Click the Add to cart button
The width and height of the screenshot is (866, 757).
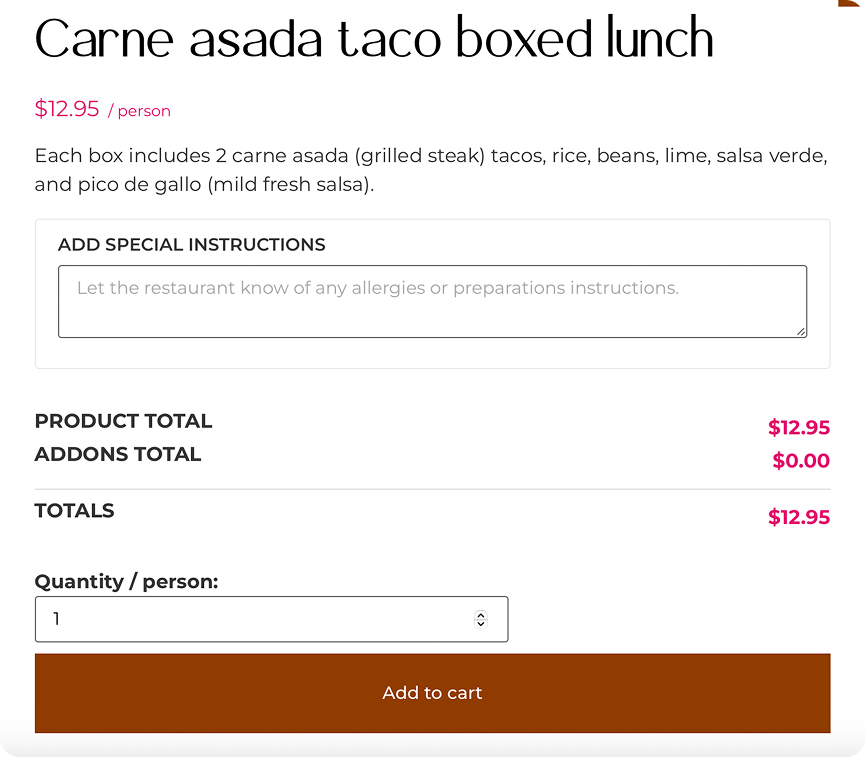pyautogui.click(x=432, y=693)
